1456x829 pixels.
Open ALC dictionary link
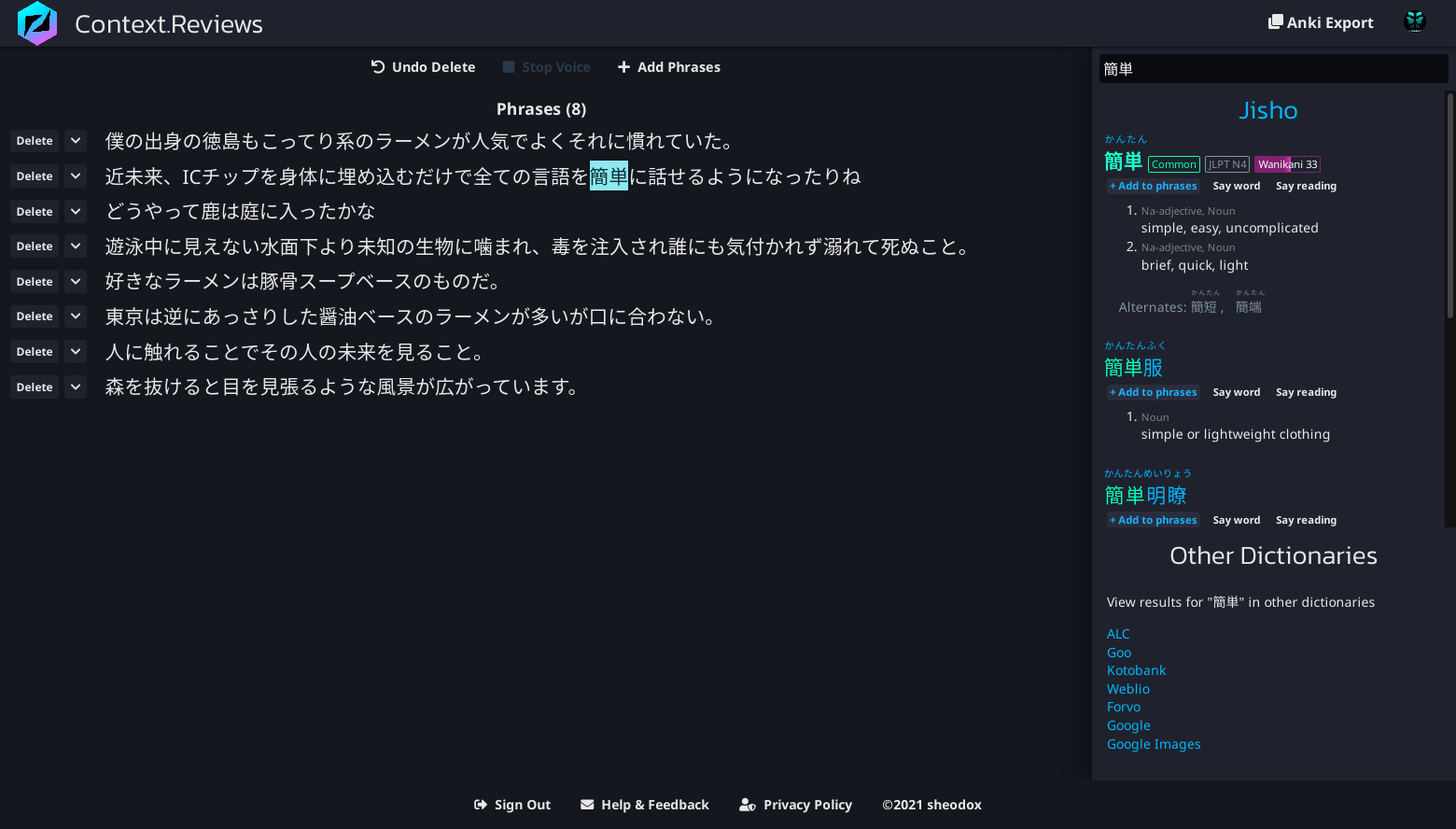[x=1118, y=634]
